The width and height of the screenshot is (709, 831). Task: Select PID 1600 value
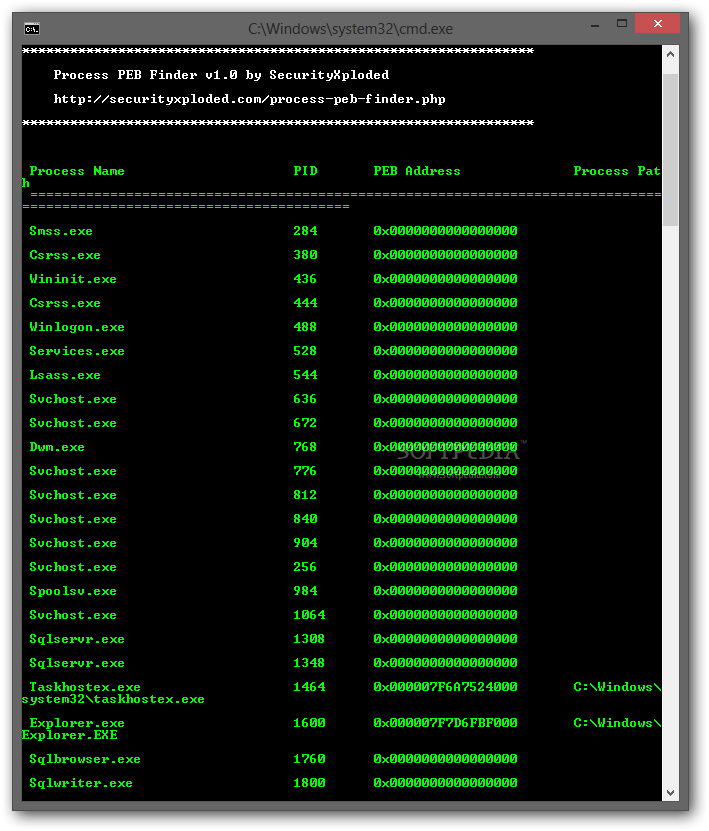pos(309,723)
